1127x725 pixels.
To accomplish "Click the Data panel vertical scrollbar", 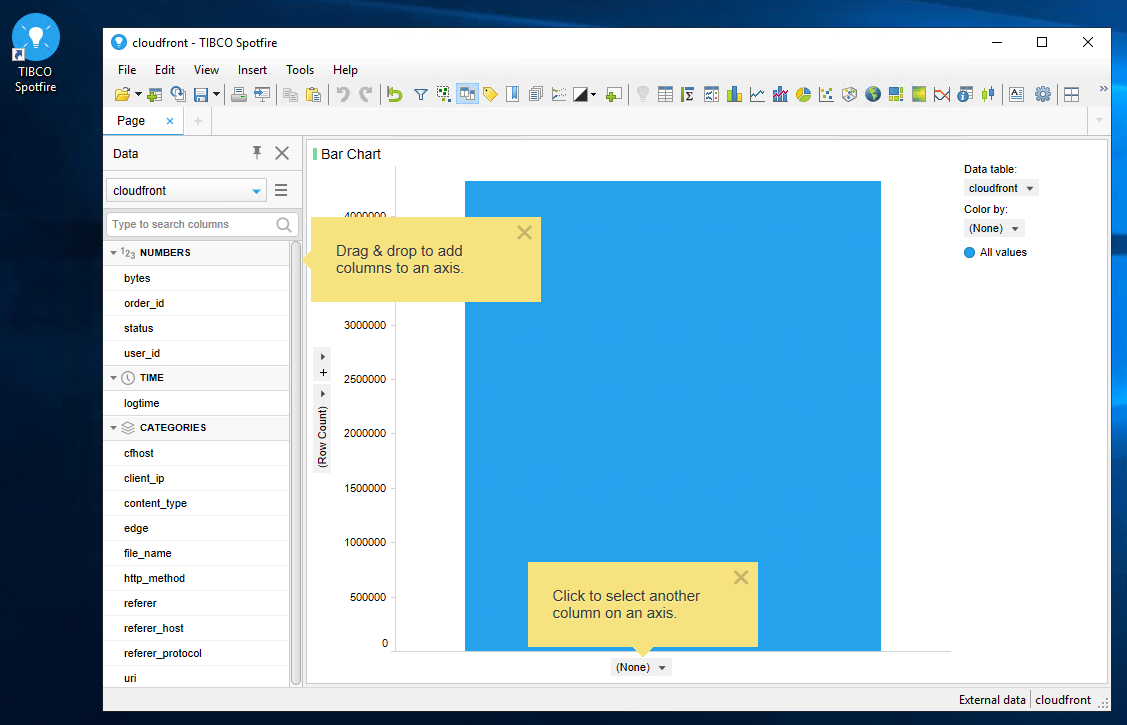I will point(295,463).
